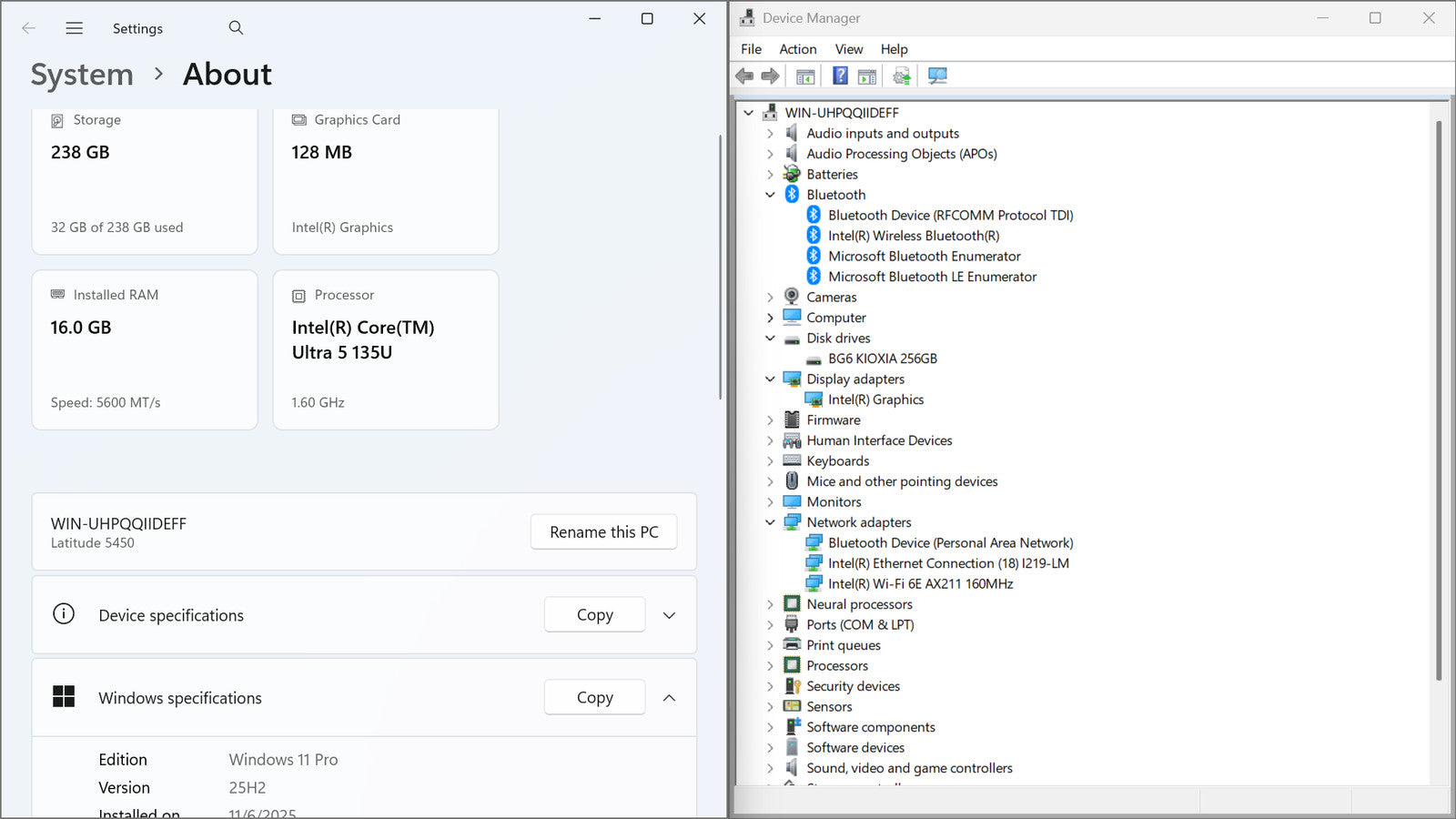Open the Action menu

tap(797, 49)
